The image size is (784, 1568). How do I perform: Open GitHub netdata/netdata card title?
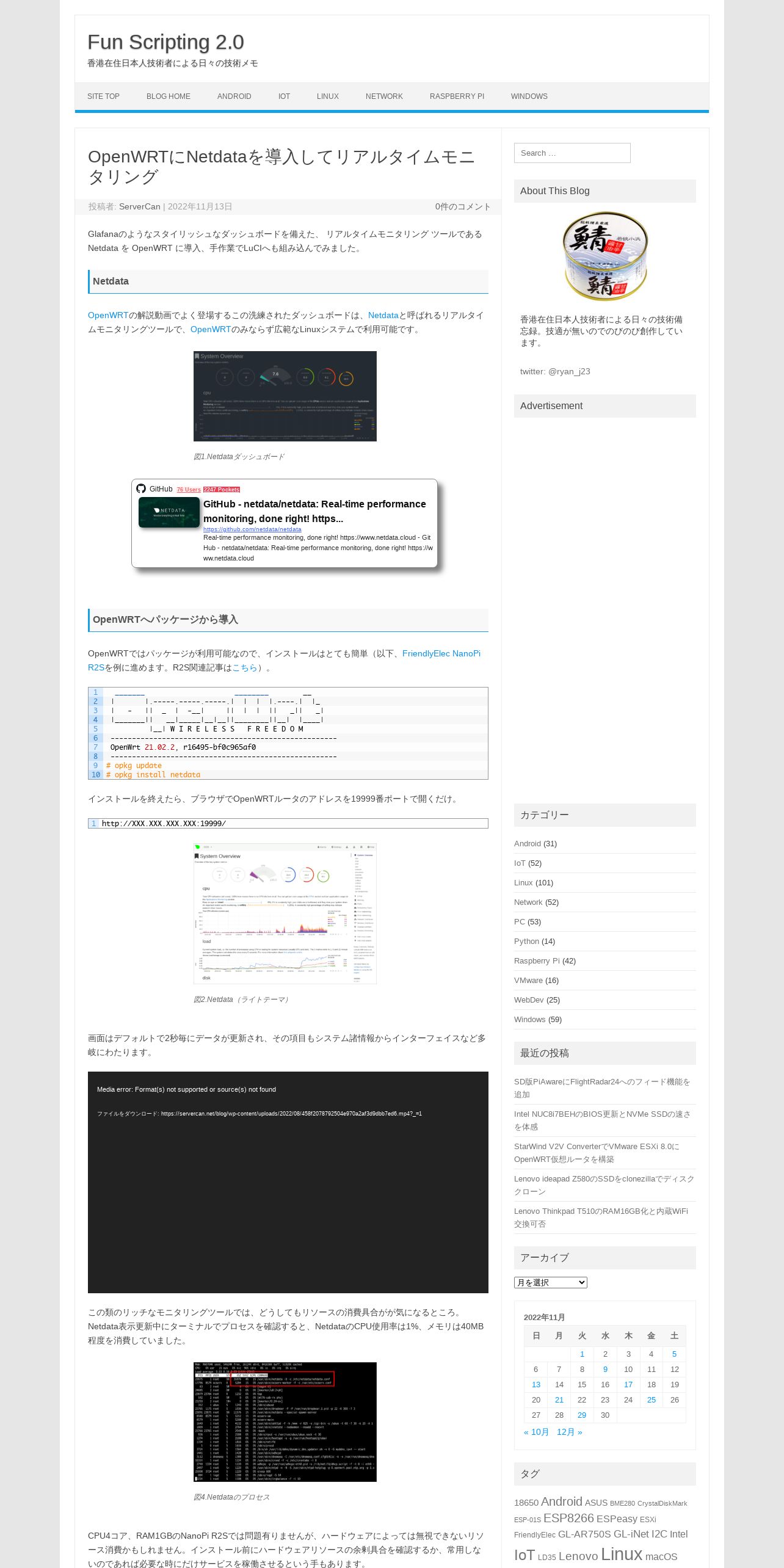pos(314,512)
